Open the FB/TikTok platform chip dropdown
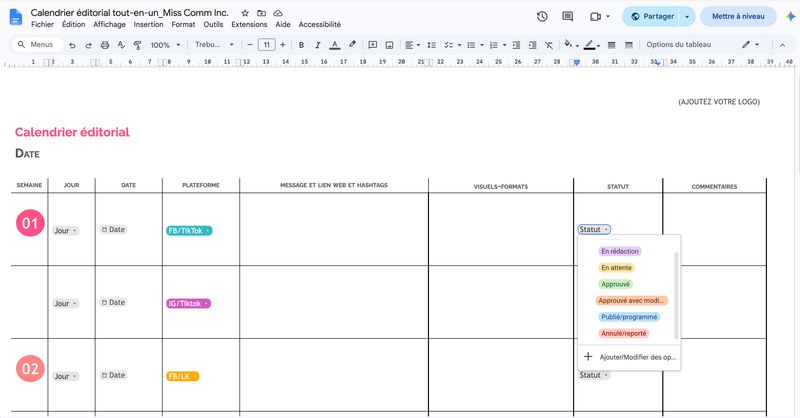The width and height of the screenshot is (800, 418). (x=189, y=231)
